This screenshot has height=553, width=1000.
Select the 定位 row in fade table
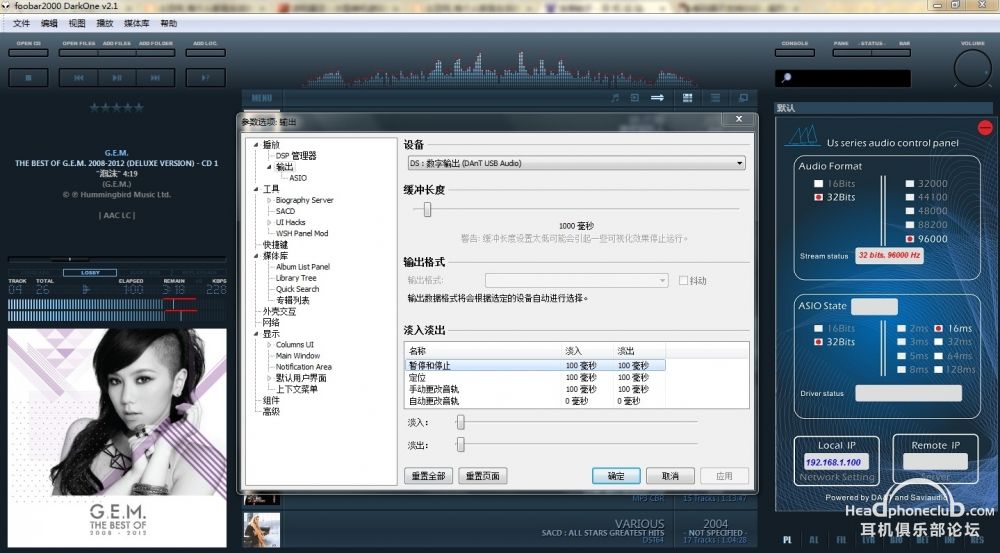click(x=536, y=378)
